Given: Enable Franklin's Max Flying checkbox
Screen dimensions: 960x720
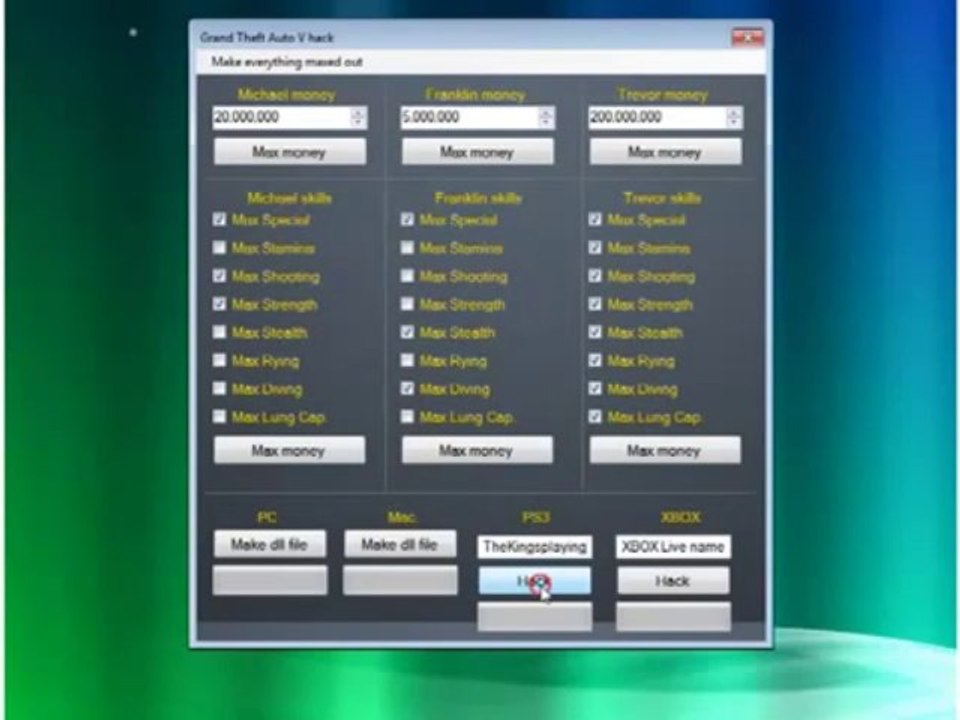Looking at the screenshot, I should [407, 360].
